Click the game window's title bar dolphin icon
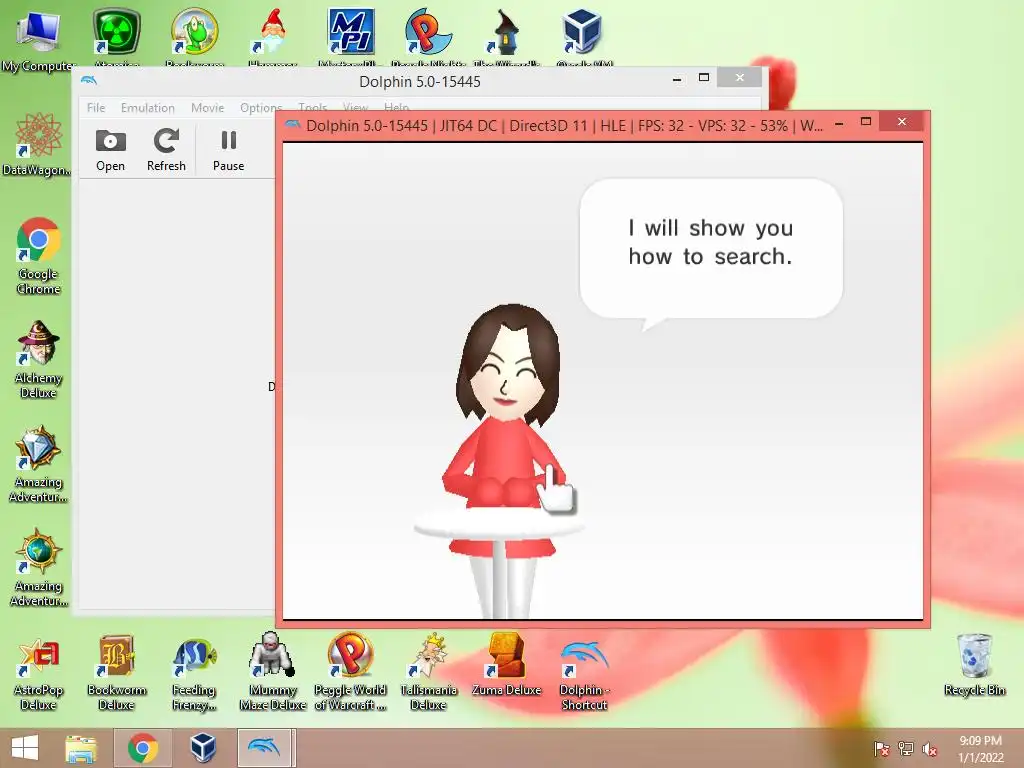The width and height of the screenshot is (1024, 768). [293, 124]
